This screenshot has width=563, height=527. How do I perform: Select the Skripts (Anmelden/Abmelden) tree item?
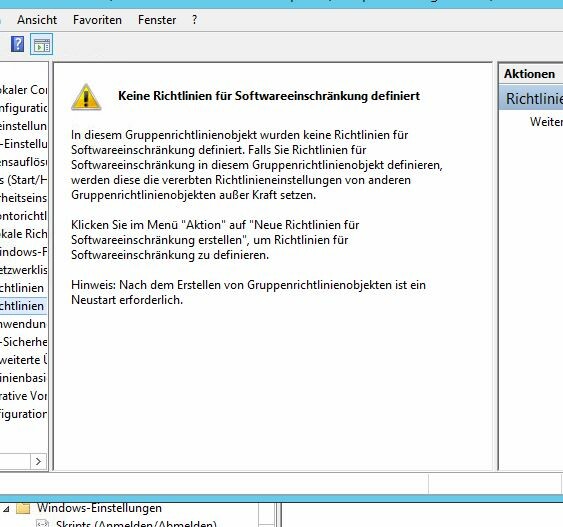[x=136, y=523]
